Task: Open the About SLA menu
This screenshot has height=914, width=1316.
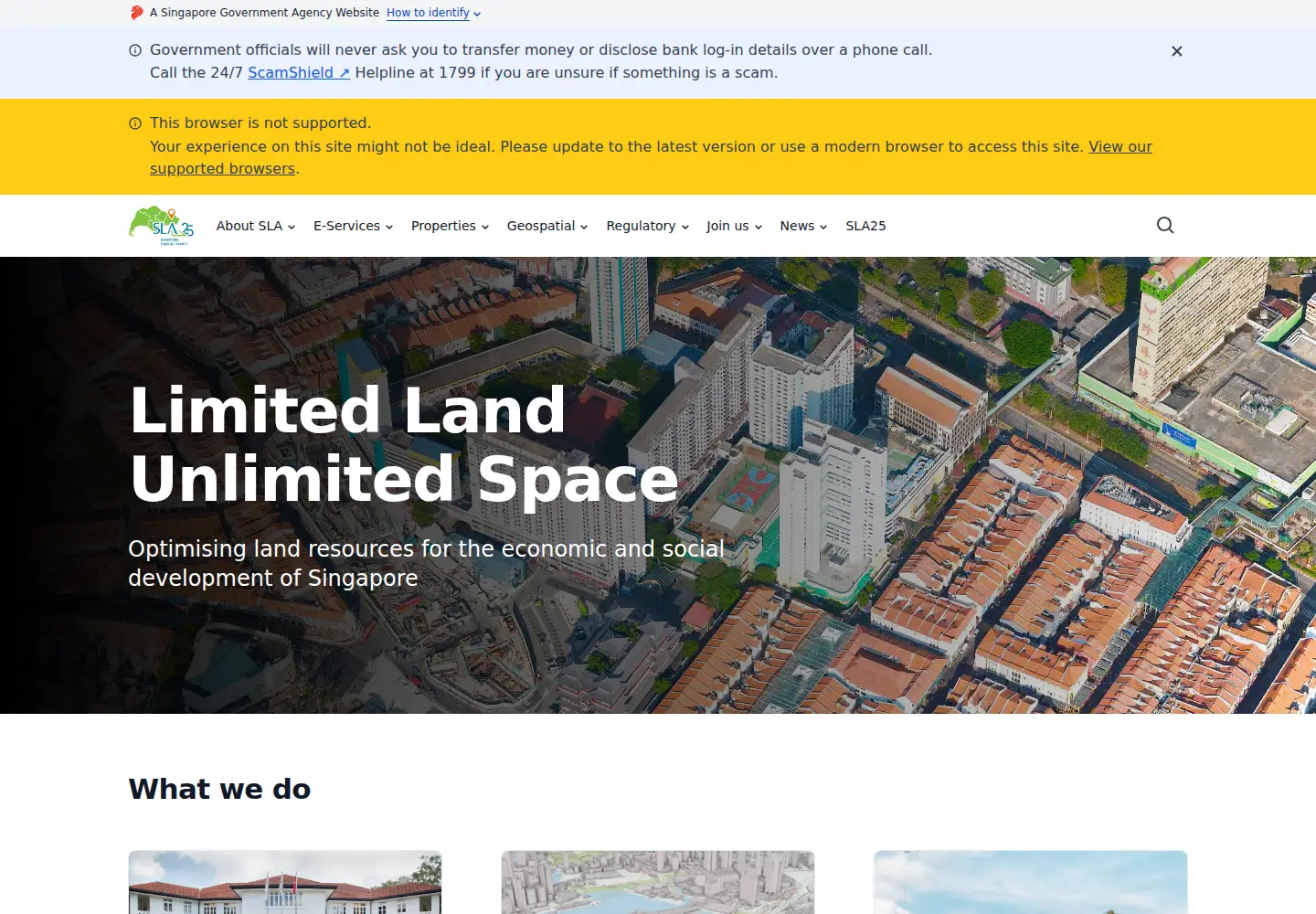Action: (256, 226)
